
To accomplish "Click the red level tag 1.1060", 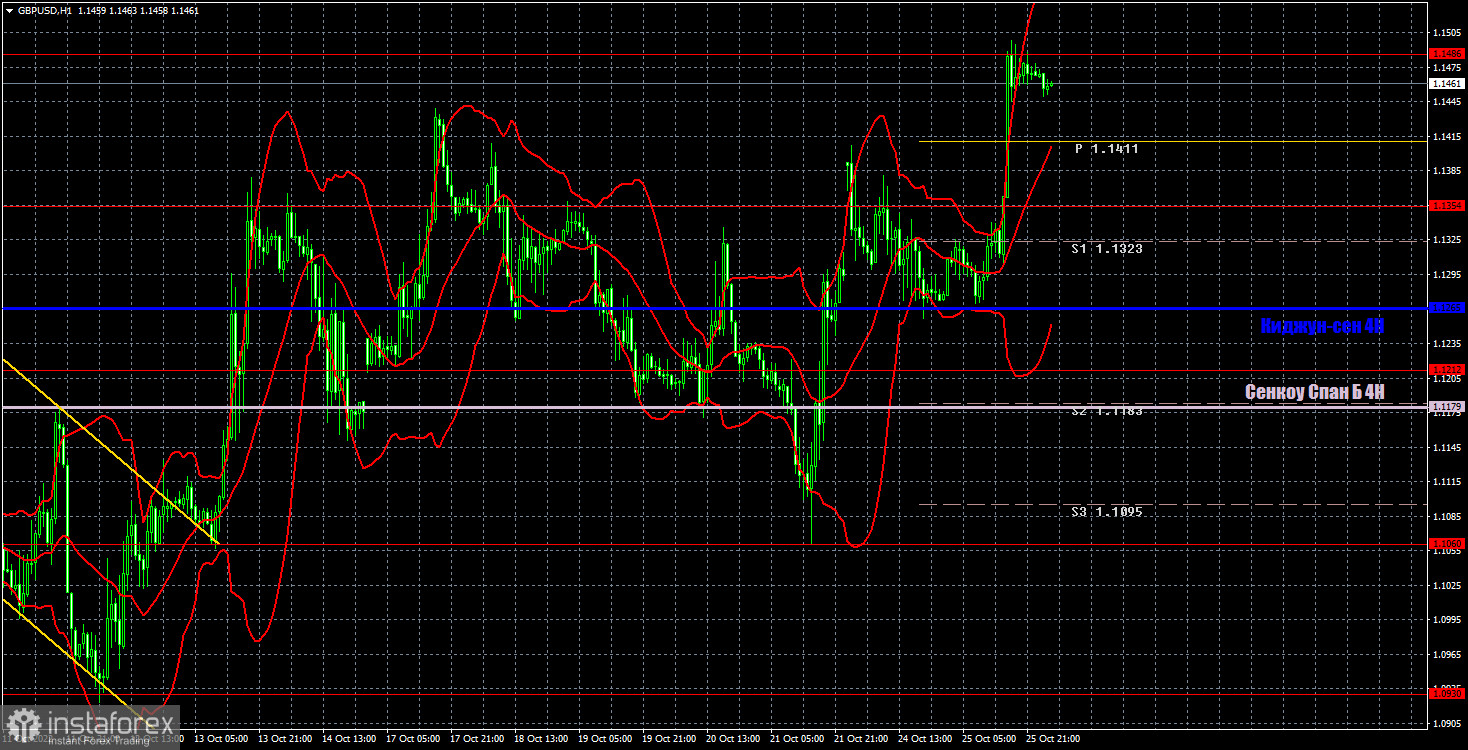I will coord(1447,544).
